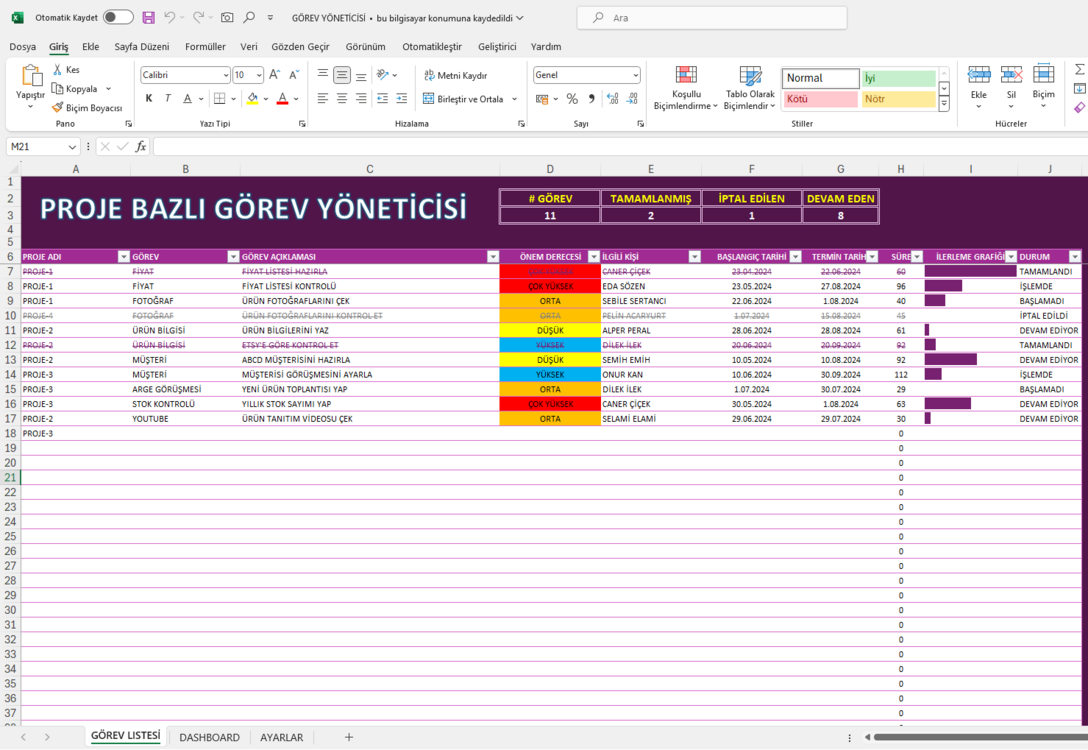1088x750 pixels.
Task: Add a new sheet with plus button
Action: click(x=349, y=737)
